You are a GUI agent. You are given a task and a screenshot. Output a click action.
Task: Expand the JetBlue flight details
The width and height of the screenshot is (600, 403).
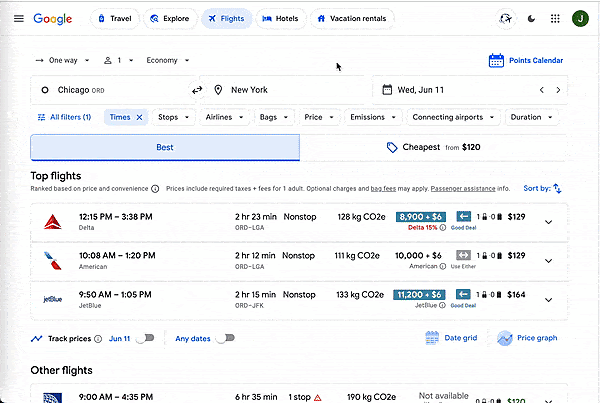548,300
